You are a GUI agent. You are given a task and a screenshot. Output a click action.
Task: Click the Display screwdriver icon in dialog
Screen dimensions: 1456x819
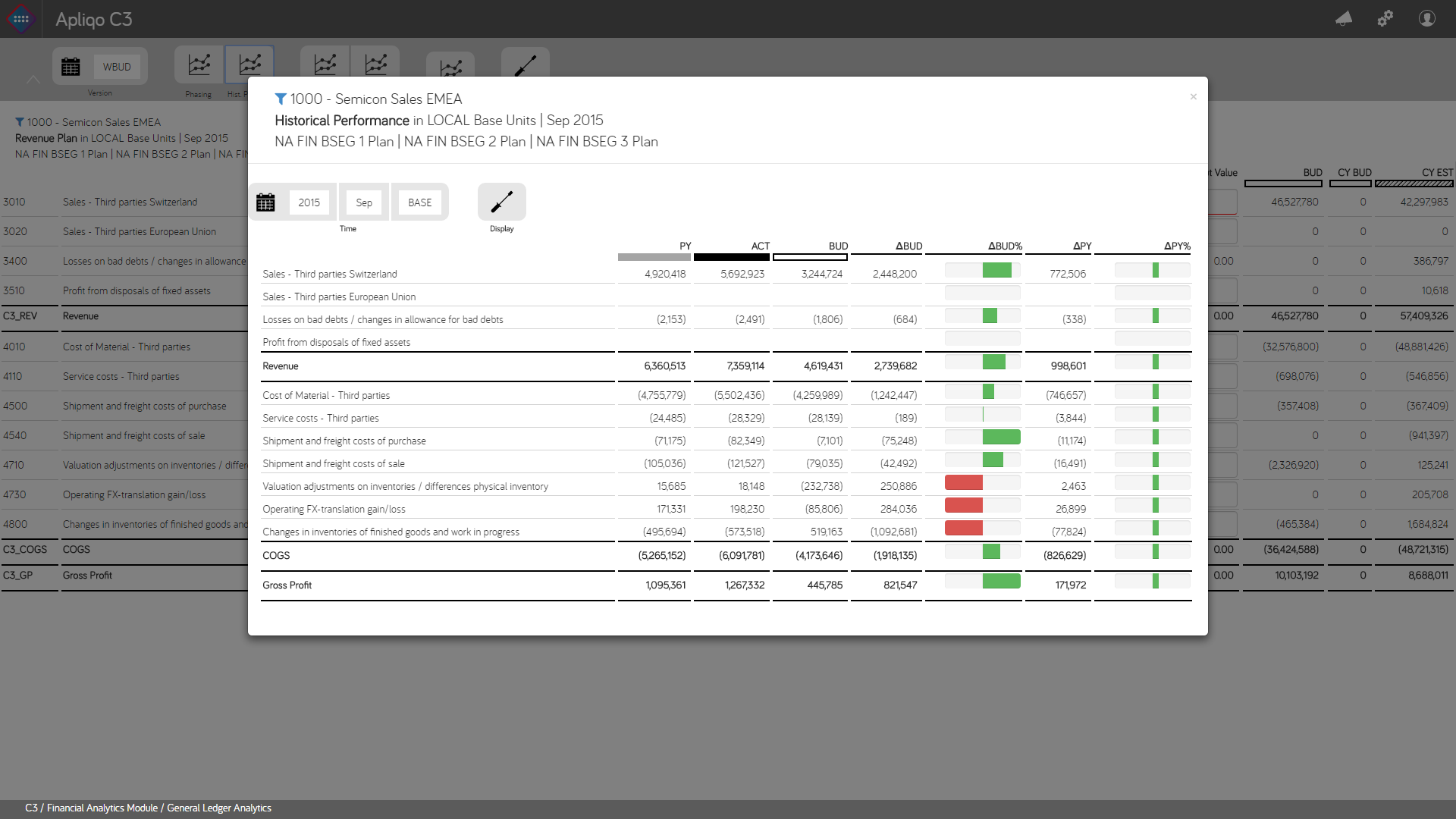501,202
